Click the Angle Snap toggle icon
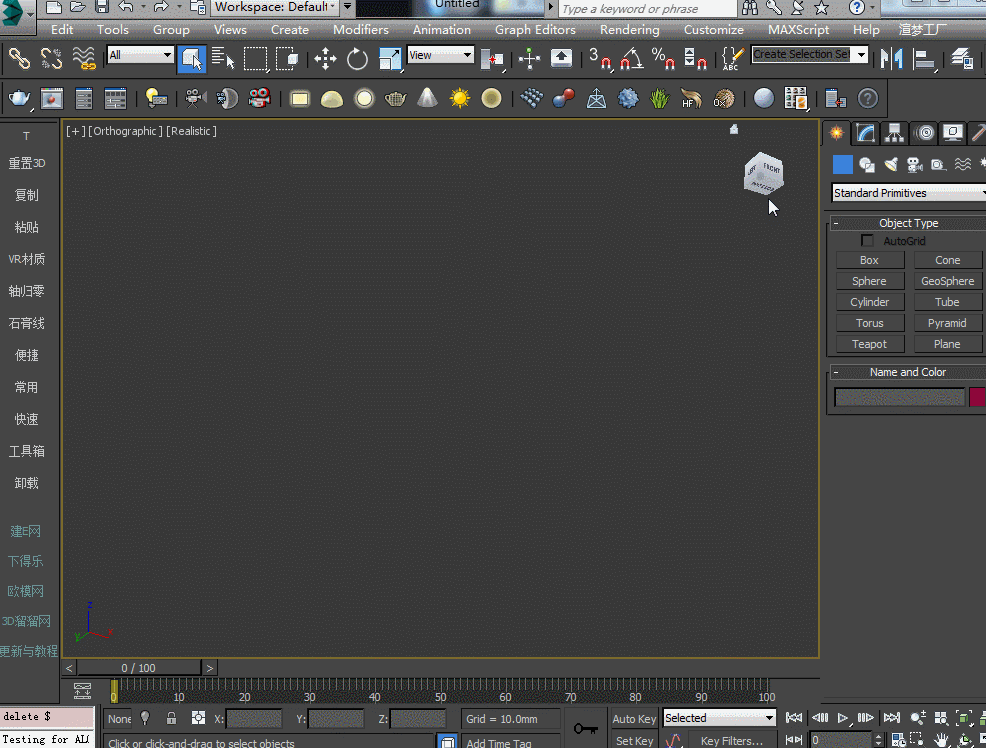 (x=631, y=58)
